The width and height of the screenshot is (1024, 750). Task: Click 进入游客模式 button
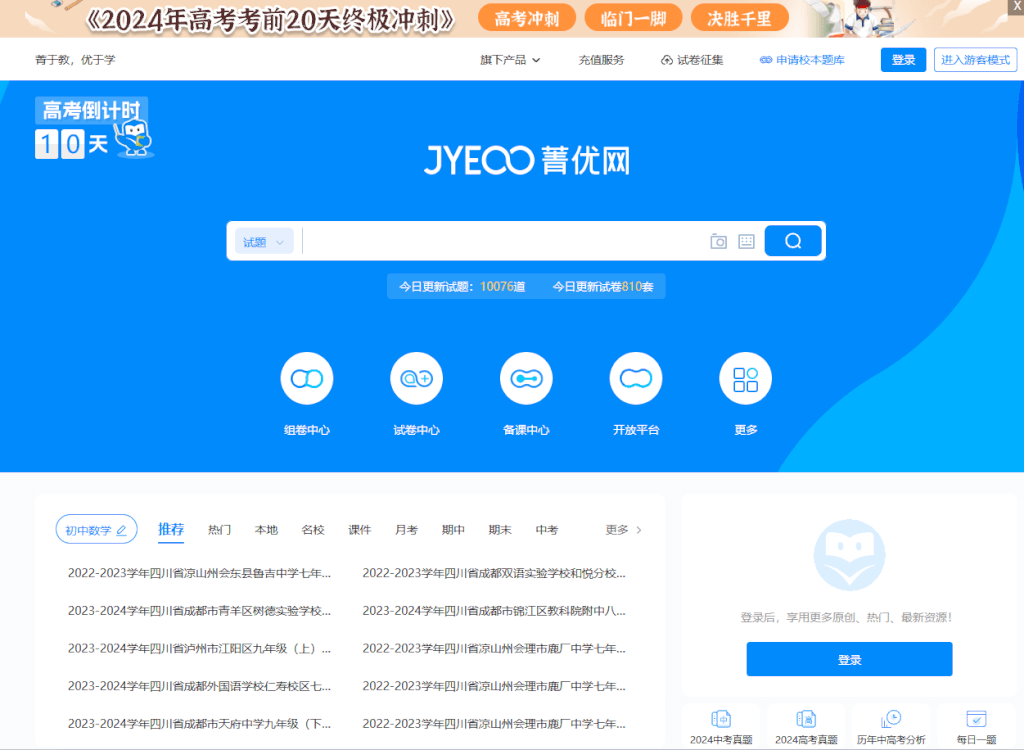[x=975, y=60]
